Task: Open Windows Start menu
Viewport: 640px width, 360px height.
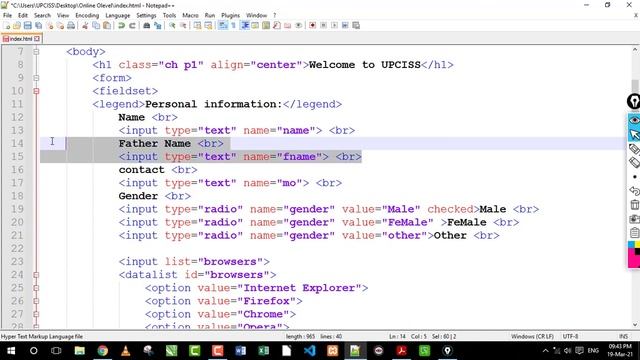Action: (11, 351)
